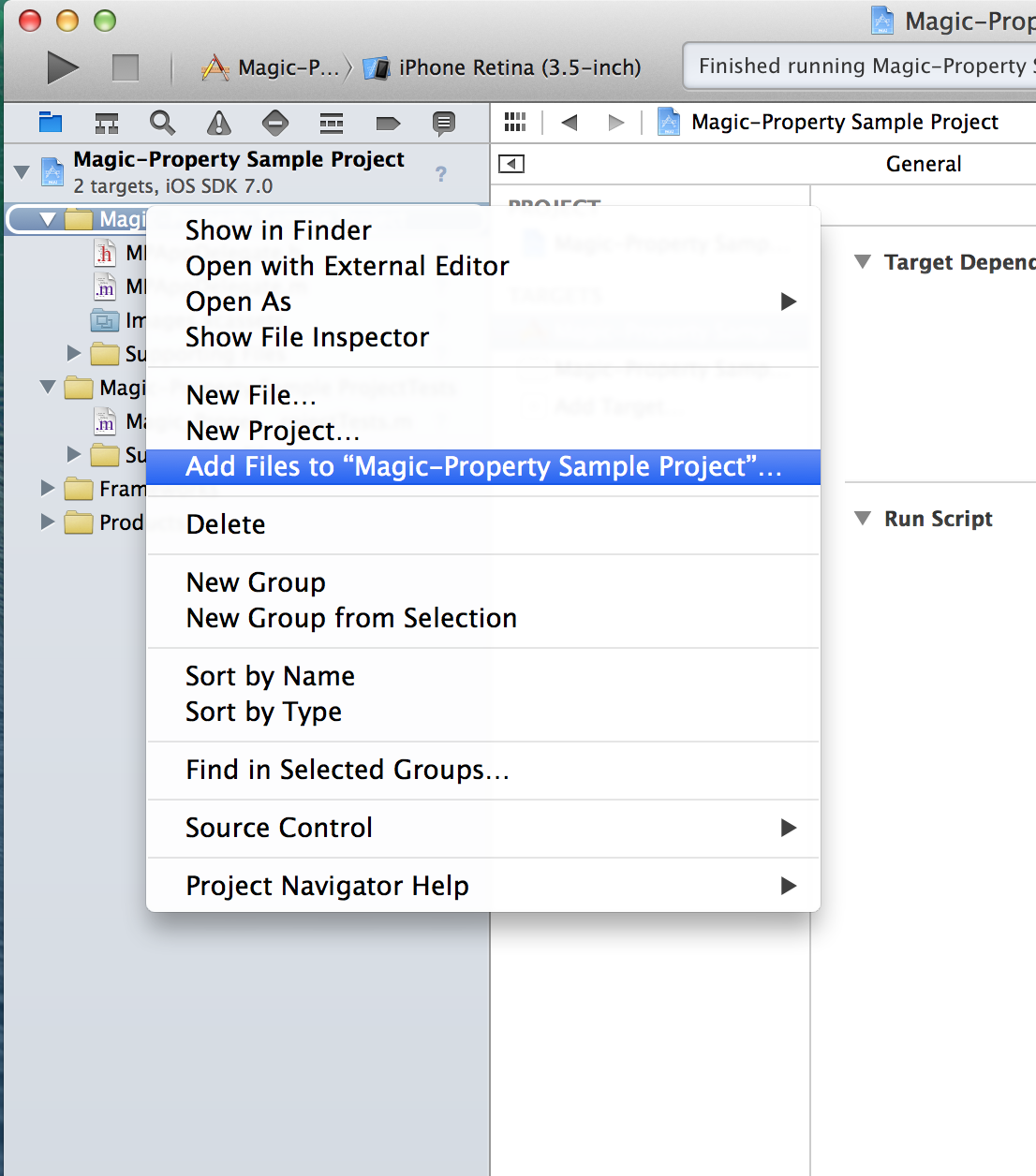Open the Find navigator magnifier icon
Image resolution: width=1036 pixels, height=1176 pixels.
pyautogui.click(x=163, y=123)
